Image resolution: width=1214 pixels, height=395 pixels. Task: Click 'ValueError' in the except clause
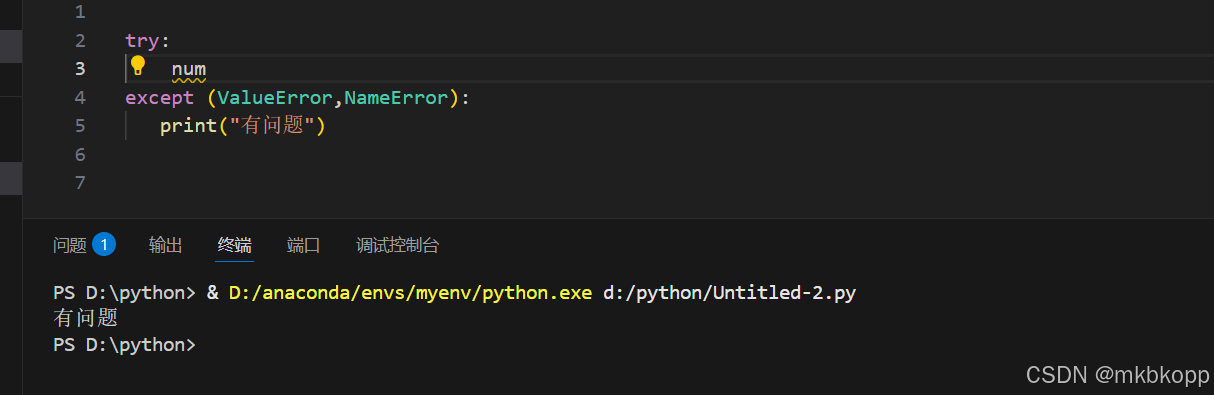275,98
